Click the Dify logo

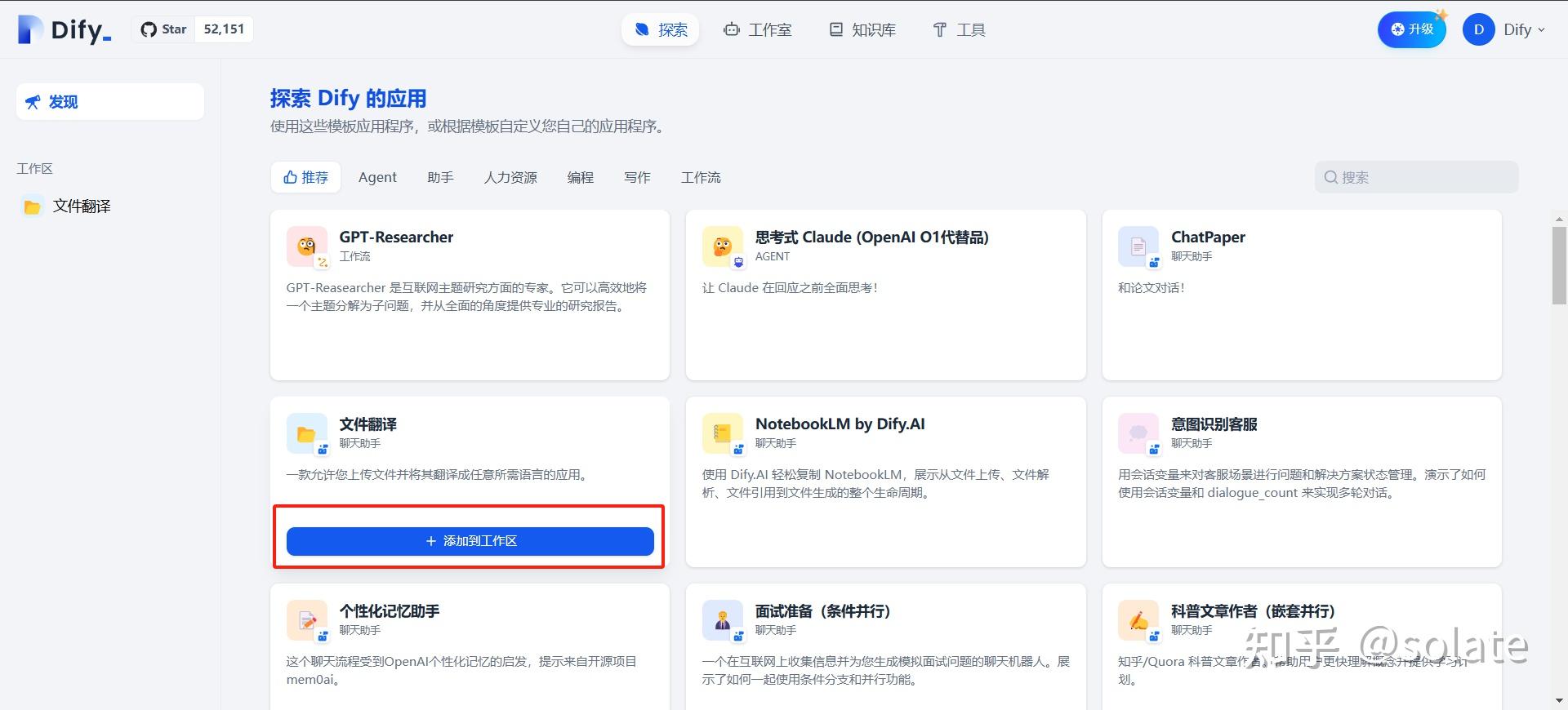point(65,29)
